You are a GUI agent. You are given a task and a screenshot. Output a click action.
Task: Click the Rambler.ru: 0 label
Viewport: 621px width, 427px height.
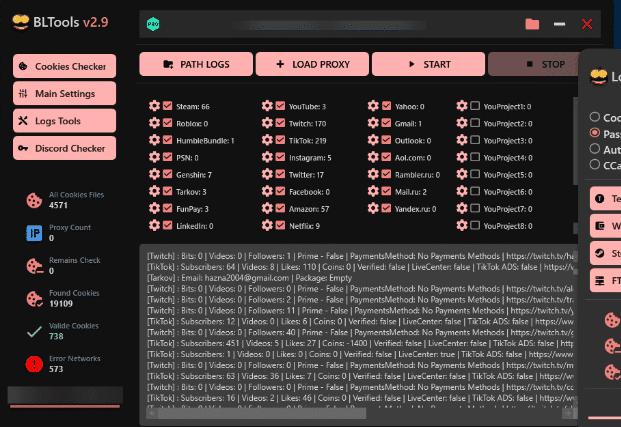(417, 175)
